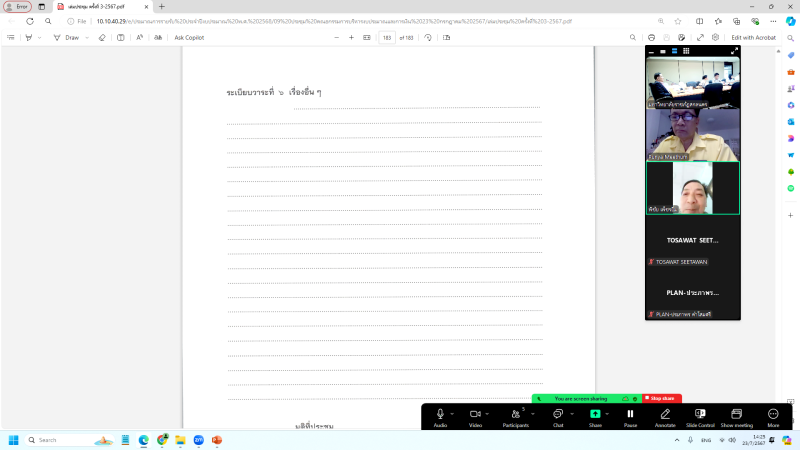Image resolution: width=800 pixels, height=450 pixels.
Task: Open a new browser tab
Action: point(162,6)
